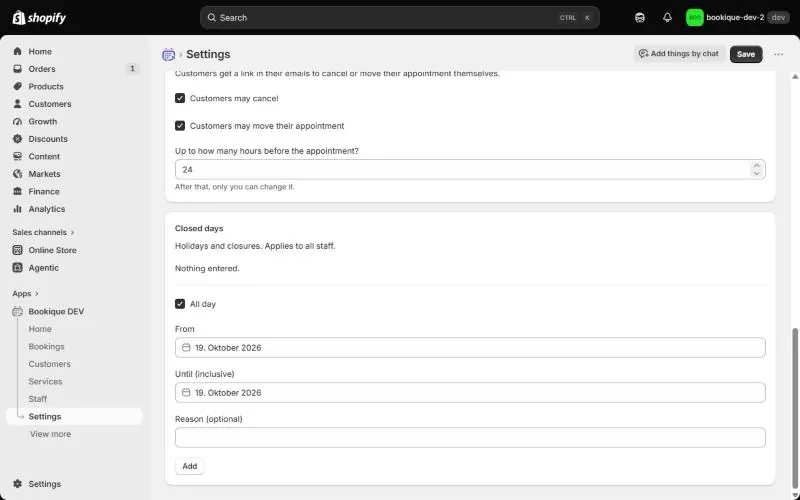Click the Content icon
Screen dimensions: 800x500
18,157
